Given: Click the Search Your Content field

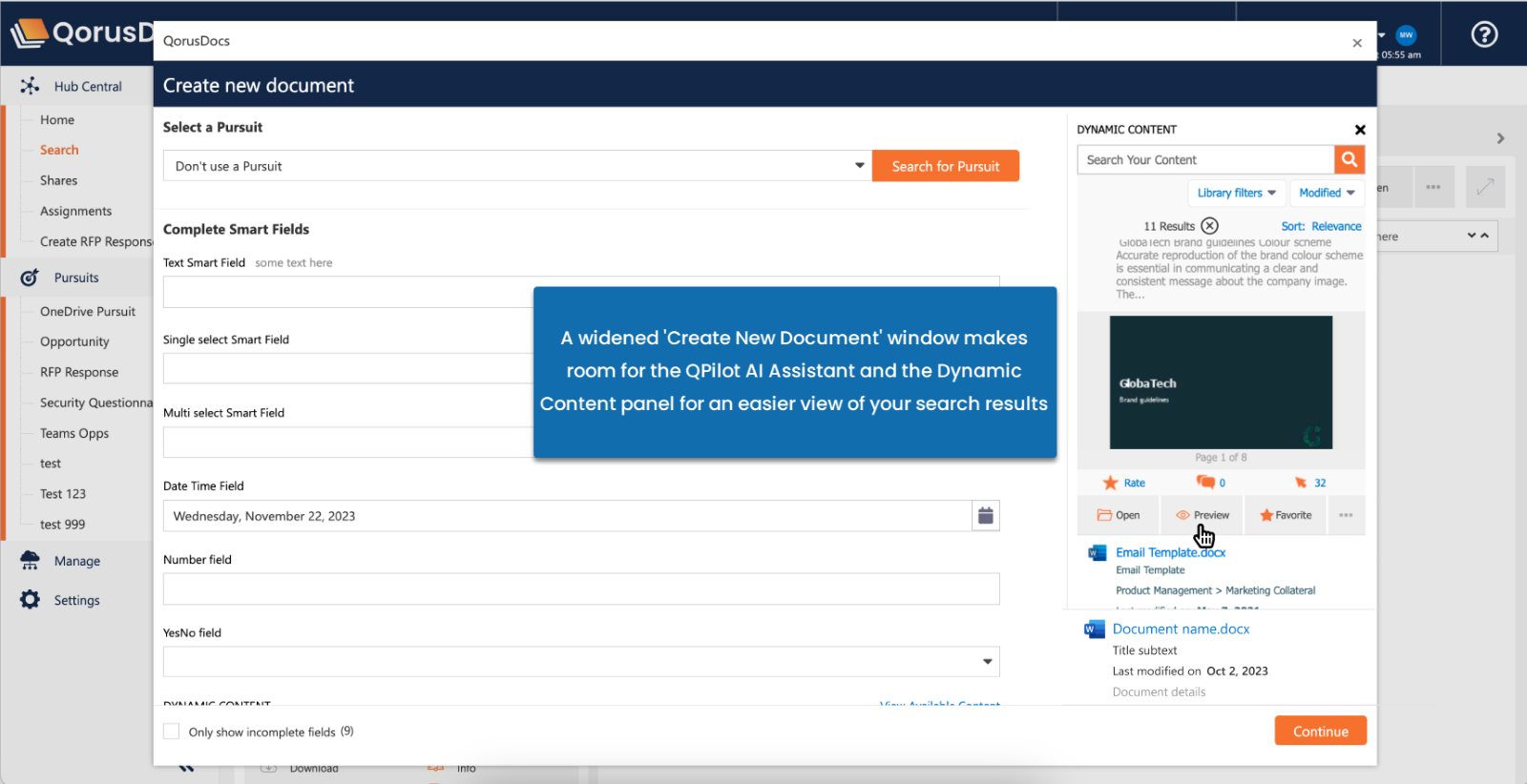Looking at the screenshot, I should 1205,159.
